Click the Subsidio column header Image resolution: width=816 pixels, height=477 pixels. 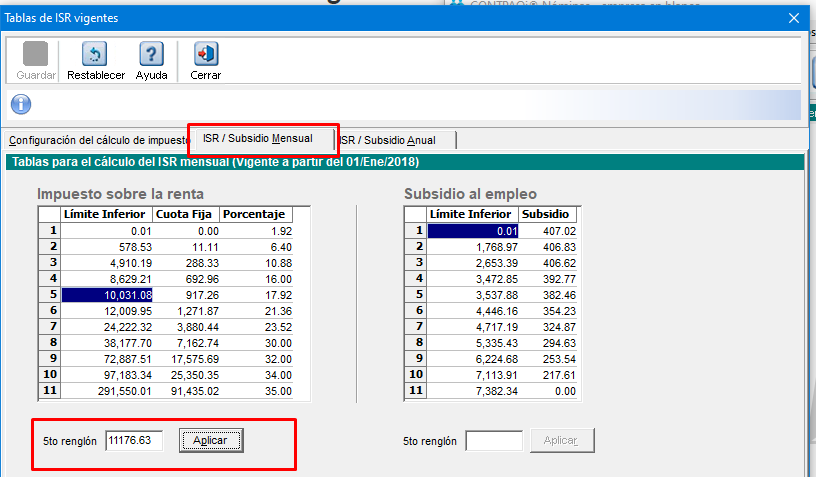[x=547, y=214]
